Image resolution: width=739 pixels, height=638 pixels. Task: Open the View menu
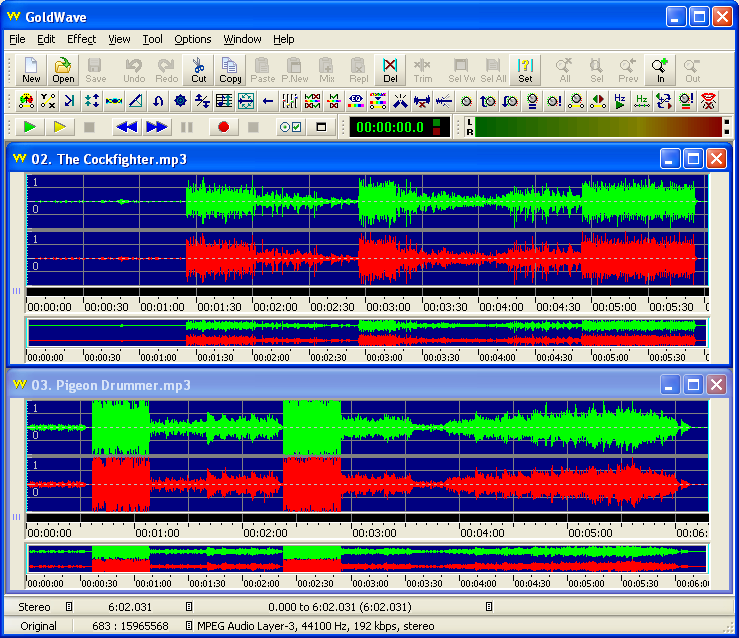[x=119, y=39]
